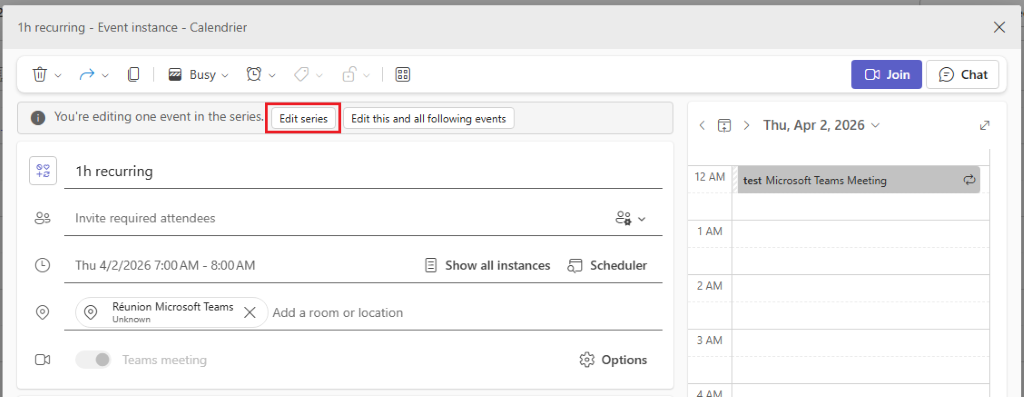1024x397 pixels.
Task: Expand the Forward options dropdown arrow
Action: (x=105, y=75)
